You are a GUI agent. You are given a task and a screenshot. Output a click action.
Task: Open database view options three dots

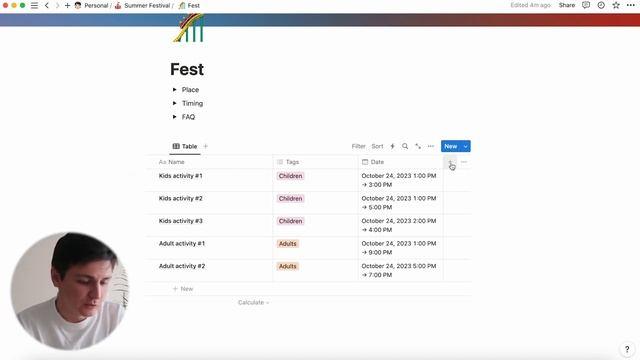tap(431, 146)
